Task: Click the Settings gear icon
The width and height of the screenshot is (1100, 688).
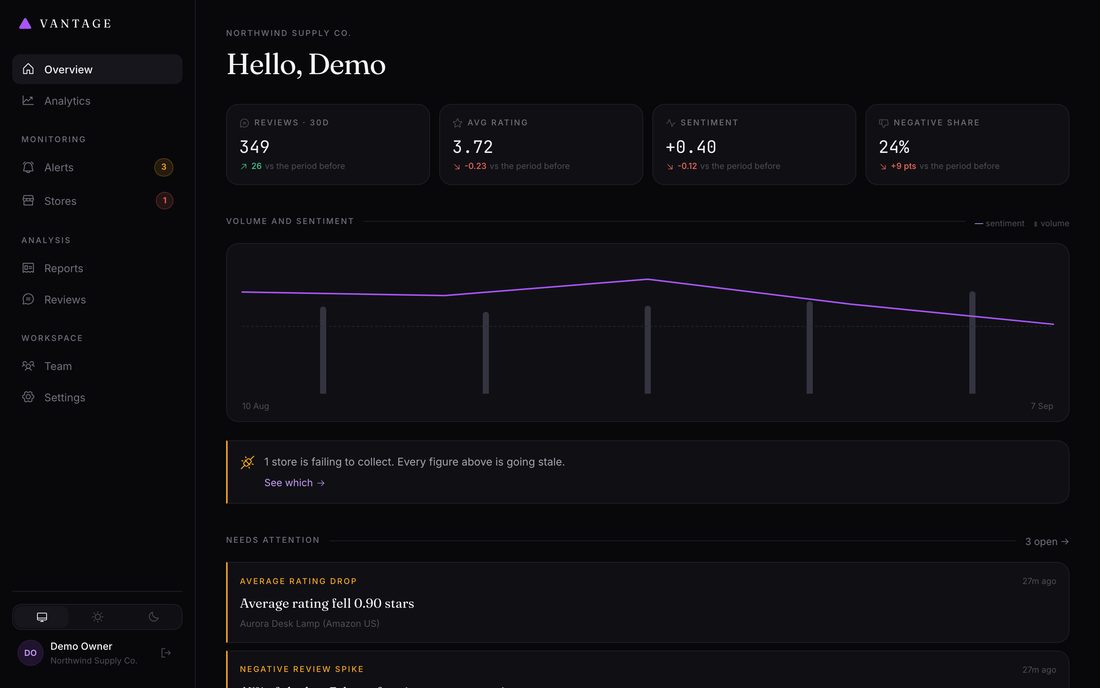Action: (x=28, y=397)
